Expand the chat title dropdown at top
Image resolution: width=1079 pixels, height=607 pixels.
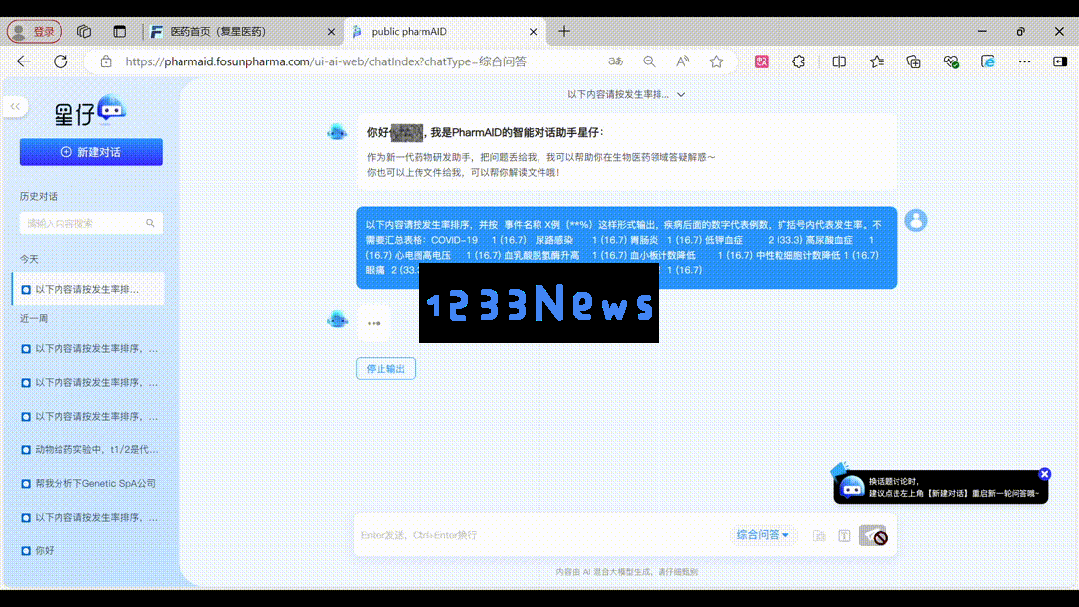point(681,94)
